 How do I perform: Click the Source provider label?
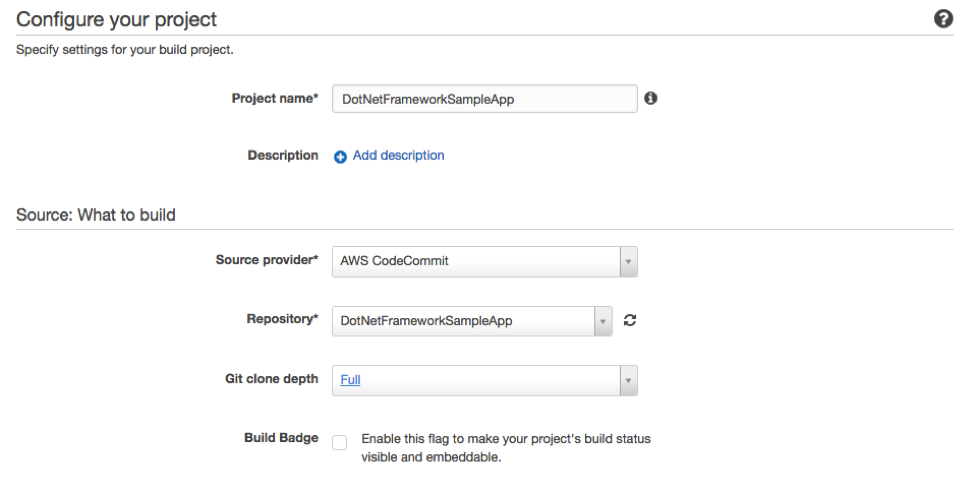(267, 260)
